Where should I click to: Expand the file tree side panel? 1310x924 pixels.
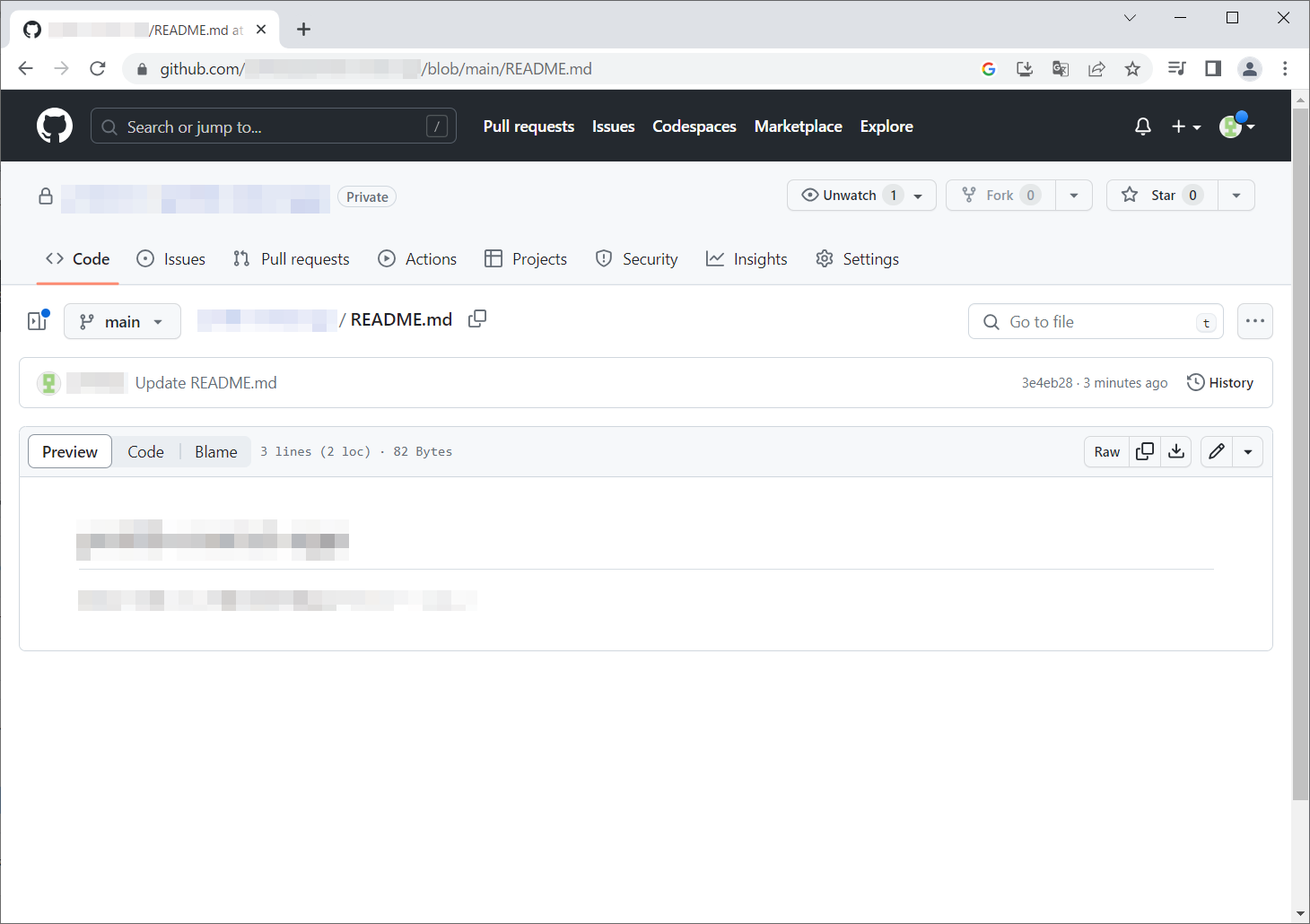(x=38, y=321)
